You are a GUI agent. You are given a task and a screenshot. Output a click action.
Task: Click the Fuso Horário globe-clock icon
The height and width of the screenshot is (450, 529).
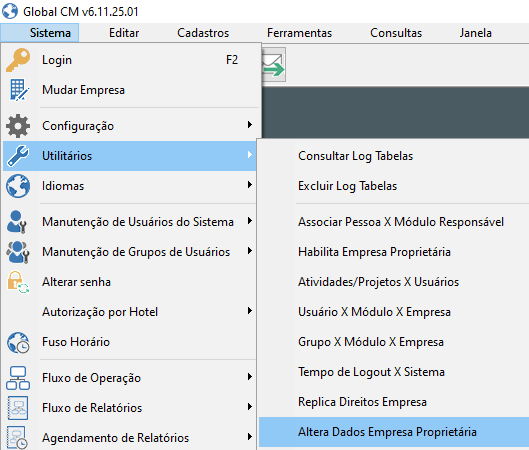[x=18, y=343]
